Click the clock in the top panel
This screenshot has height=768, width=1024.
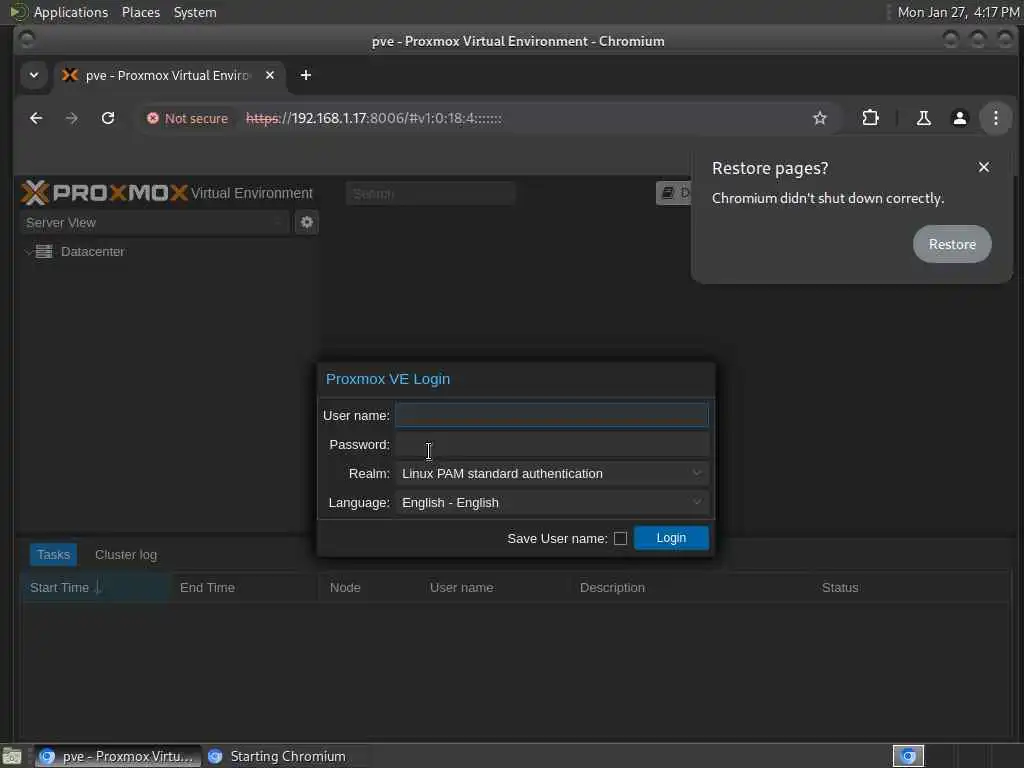click(958, 12)
